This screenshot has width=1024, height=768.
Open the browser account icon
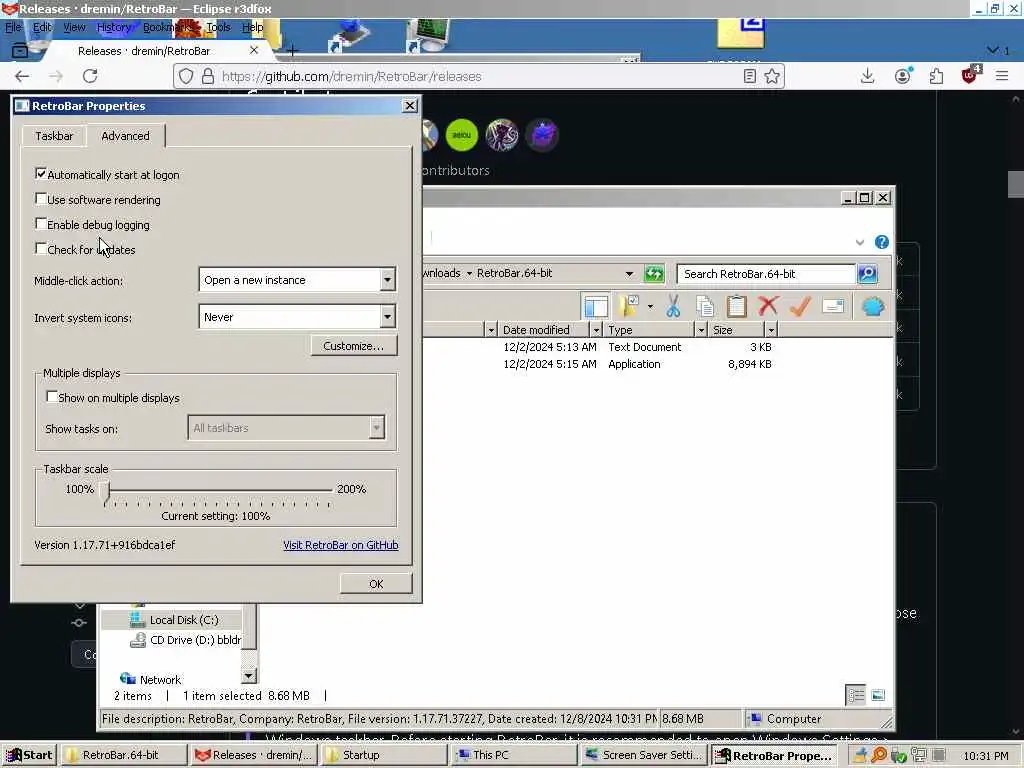[x=903, y=76]
